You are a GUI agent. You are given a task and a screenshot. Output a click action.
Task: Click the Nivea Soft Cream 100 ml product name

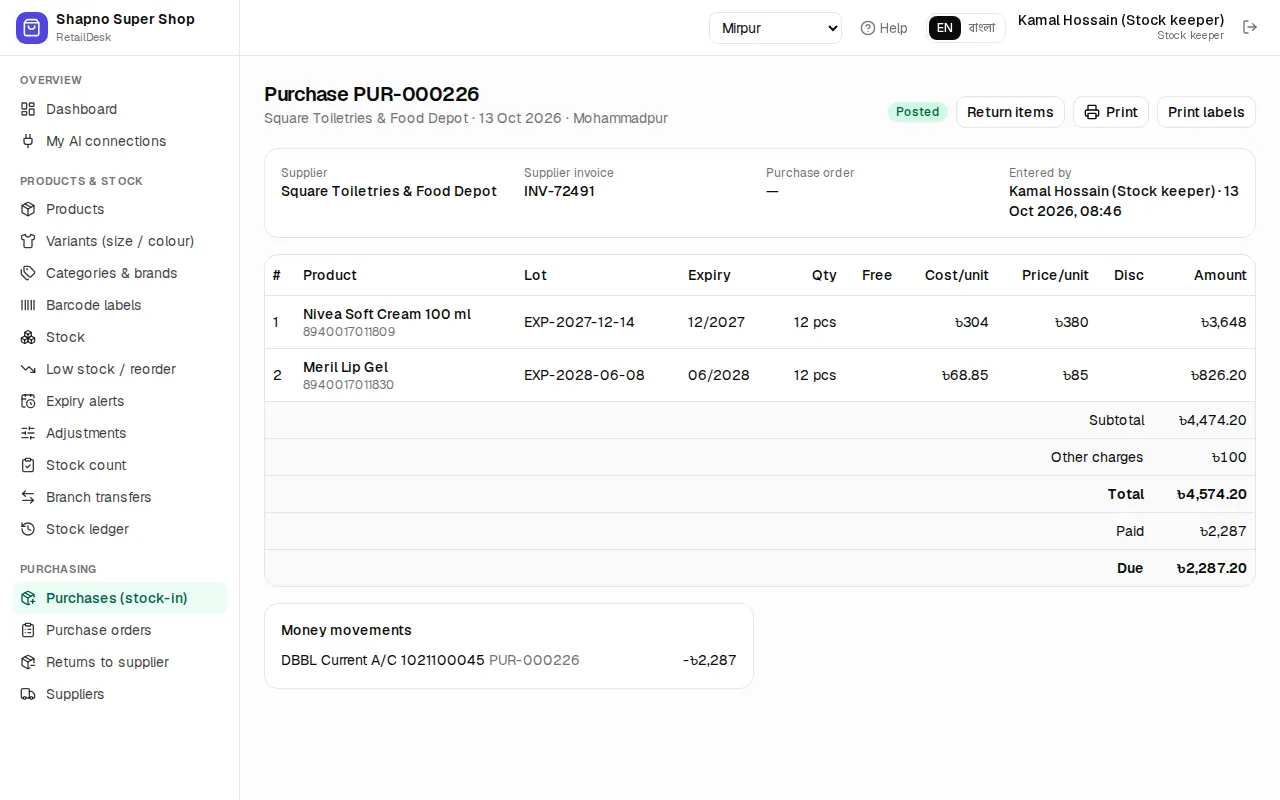[x=387, y=314]
